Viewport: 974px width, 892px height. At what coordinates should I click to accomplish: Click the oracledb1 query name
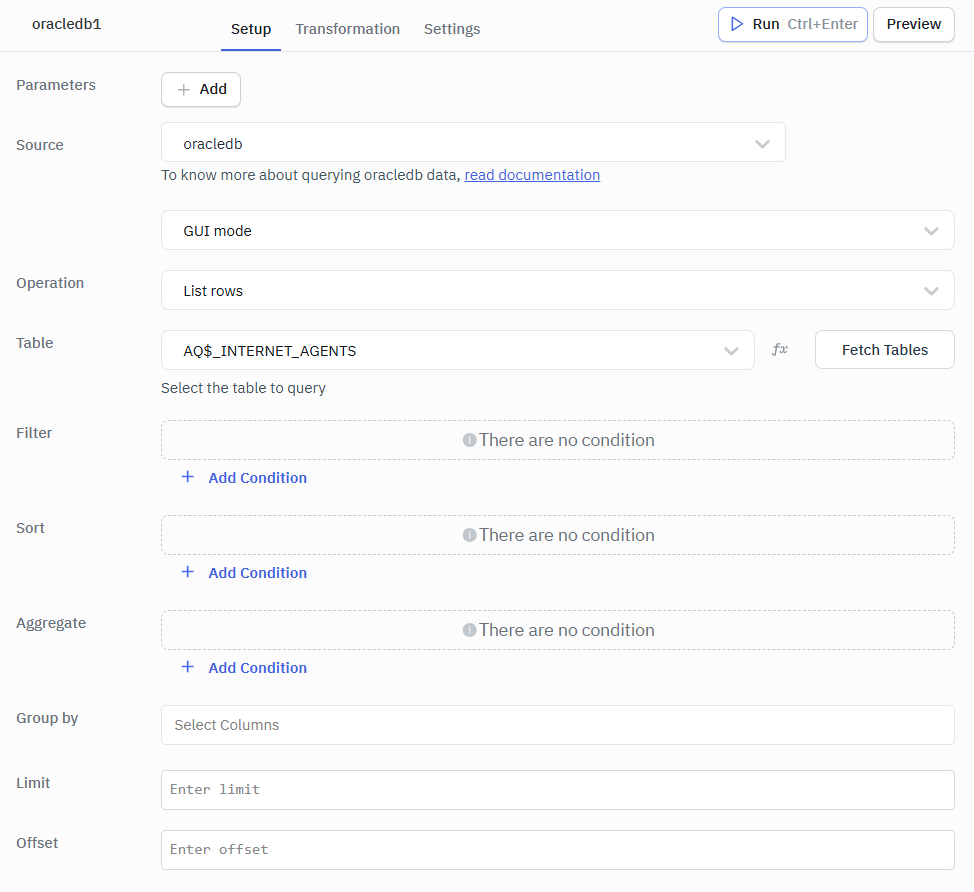66,24
